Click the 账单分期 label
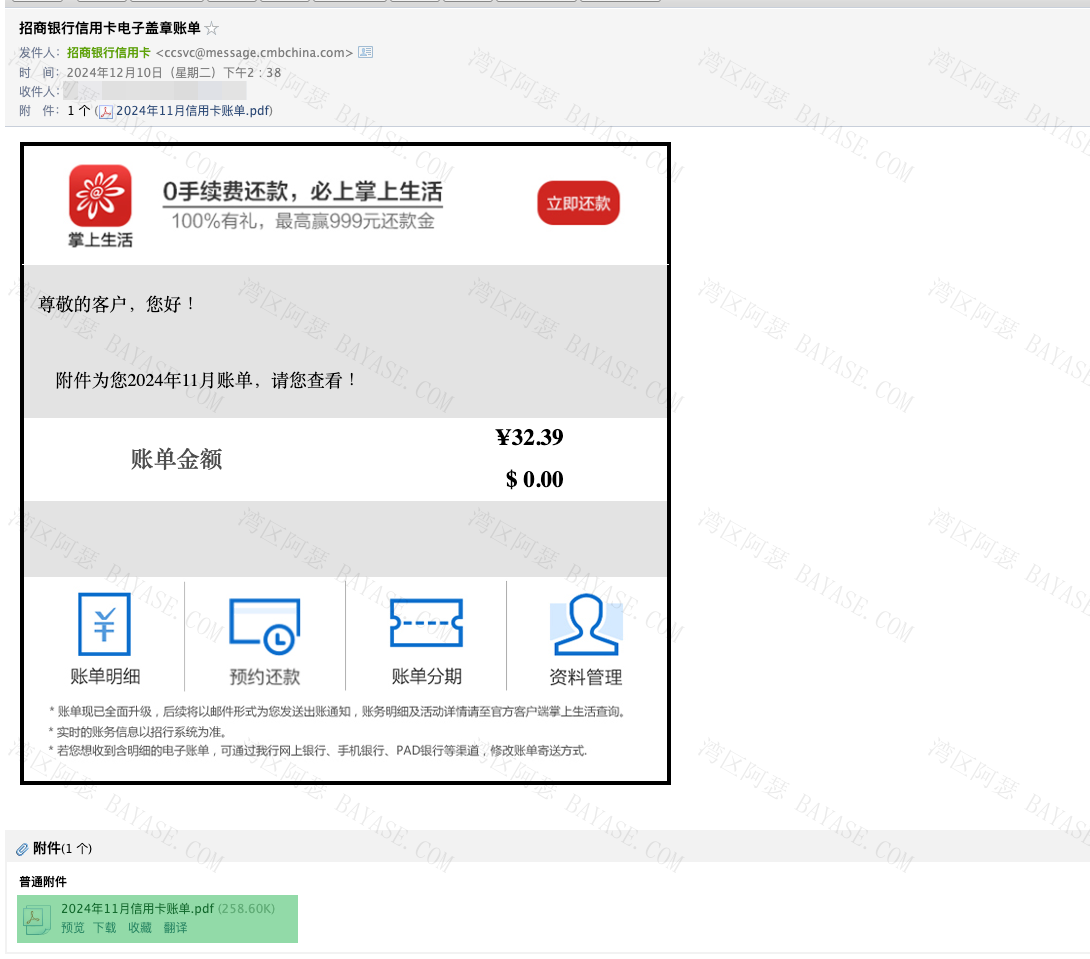The image size is (1090, 959). pos(426,676)
